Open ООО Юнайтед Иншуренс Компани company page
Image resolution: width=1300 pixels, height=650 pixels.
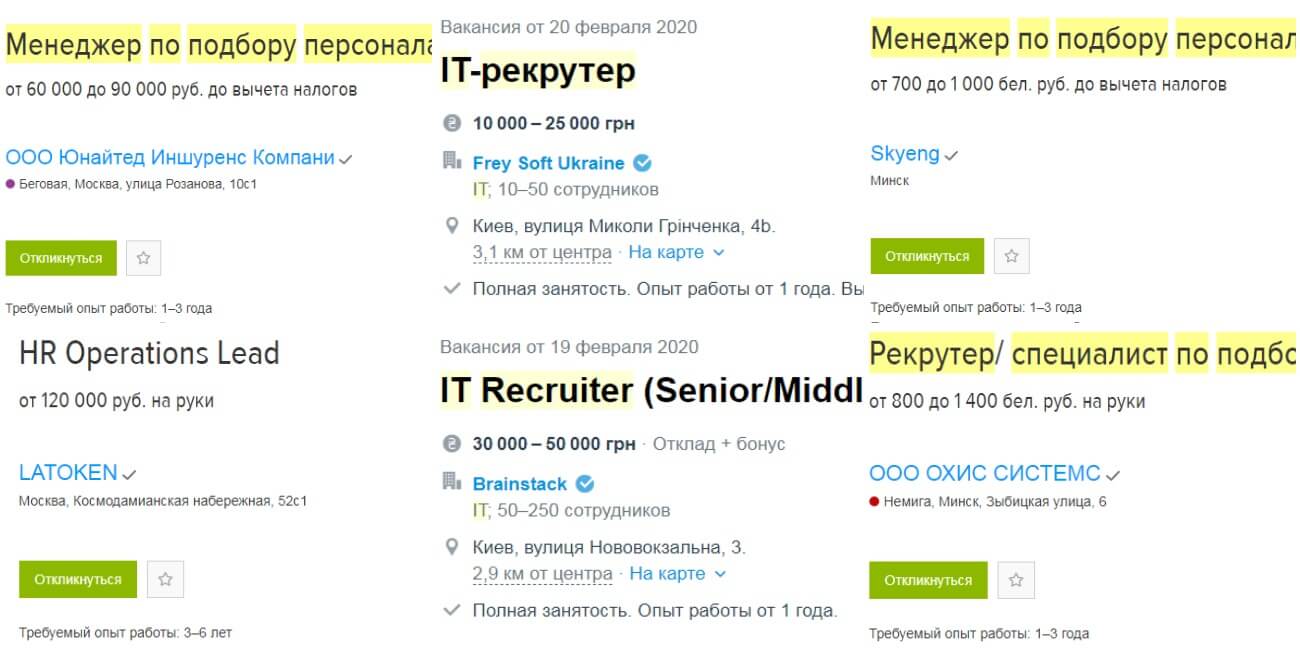pyautogui.click(x=170, y=157)
